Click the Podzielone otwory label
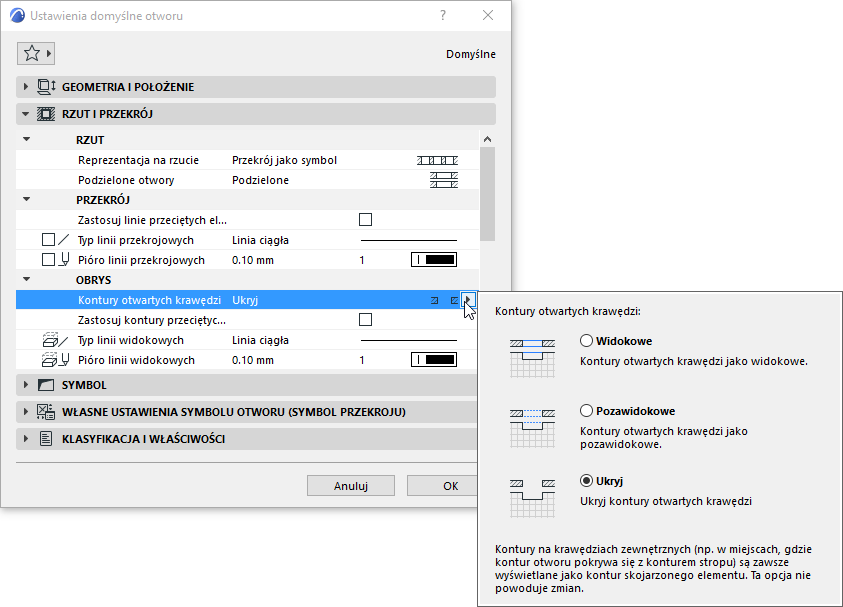This screenshot has width=843, height=607. (x=126, y=180)
